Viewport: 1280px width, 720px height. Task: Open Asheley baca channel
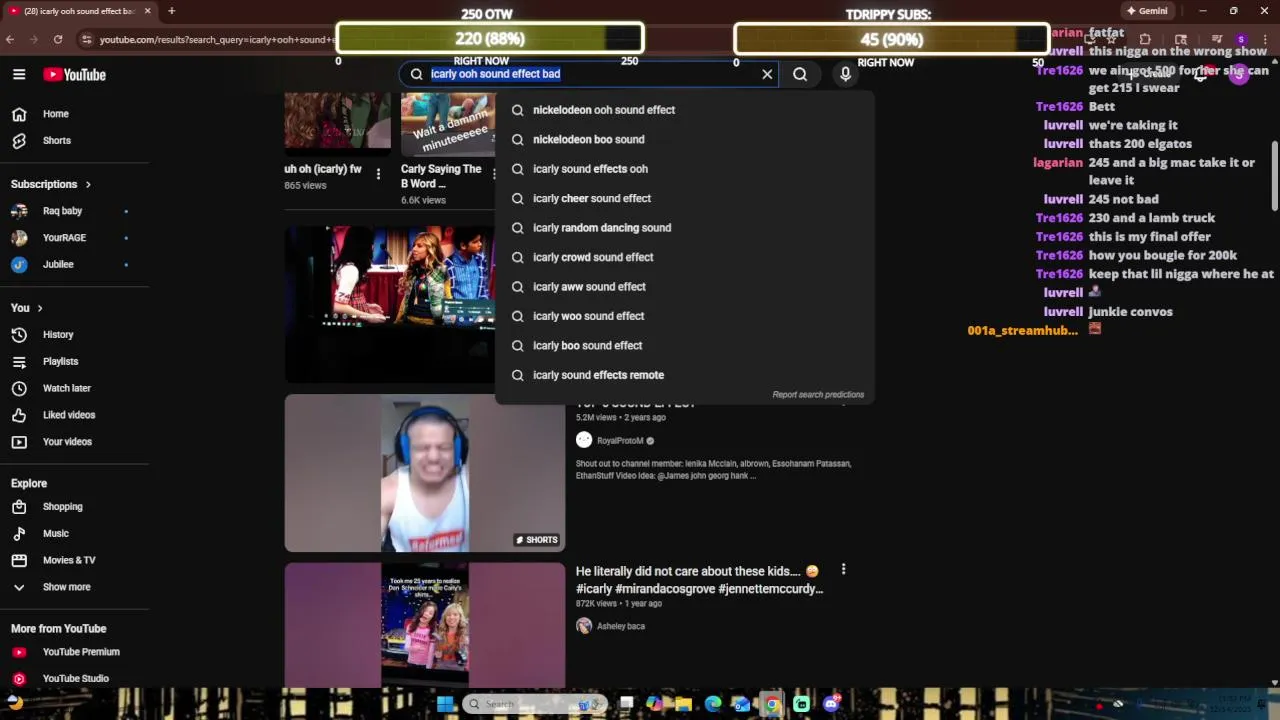pos(620,626)
